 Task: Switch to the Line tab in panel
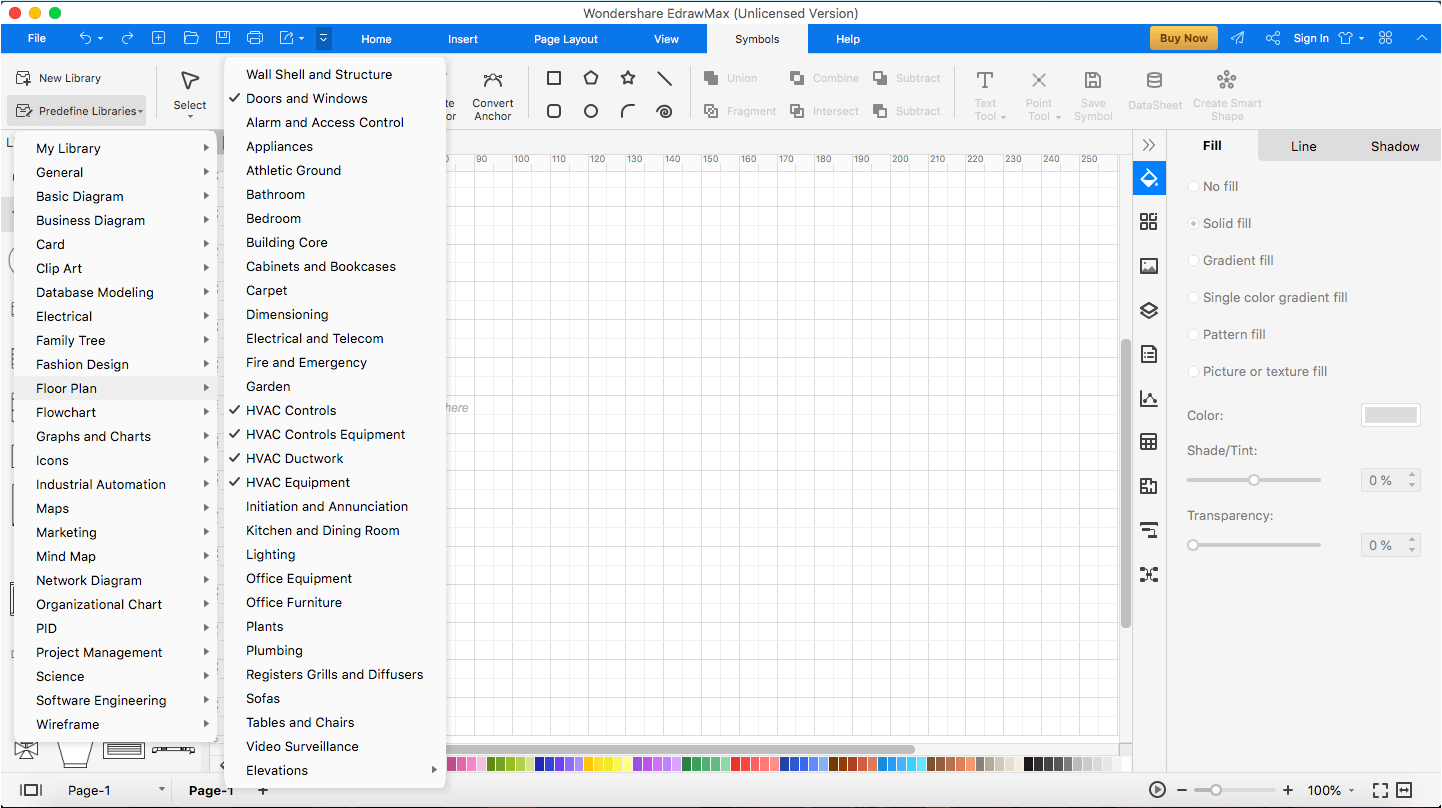1303,146
